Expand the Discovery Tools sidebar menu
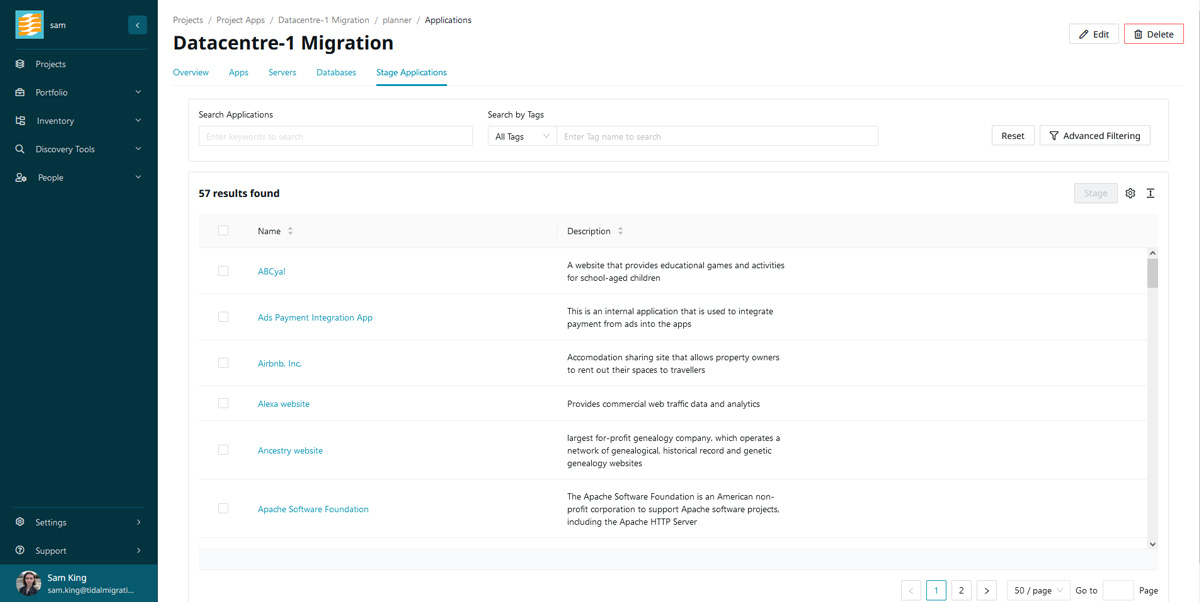Screen dimensions: 1200x602 pos(138,149)
